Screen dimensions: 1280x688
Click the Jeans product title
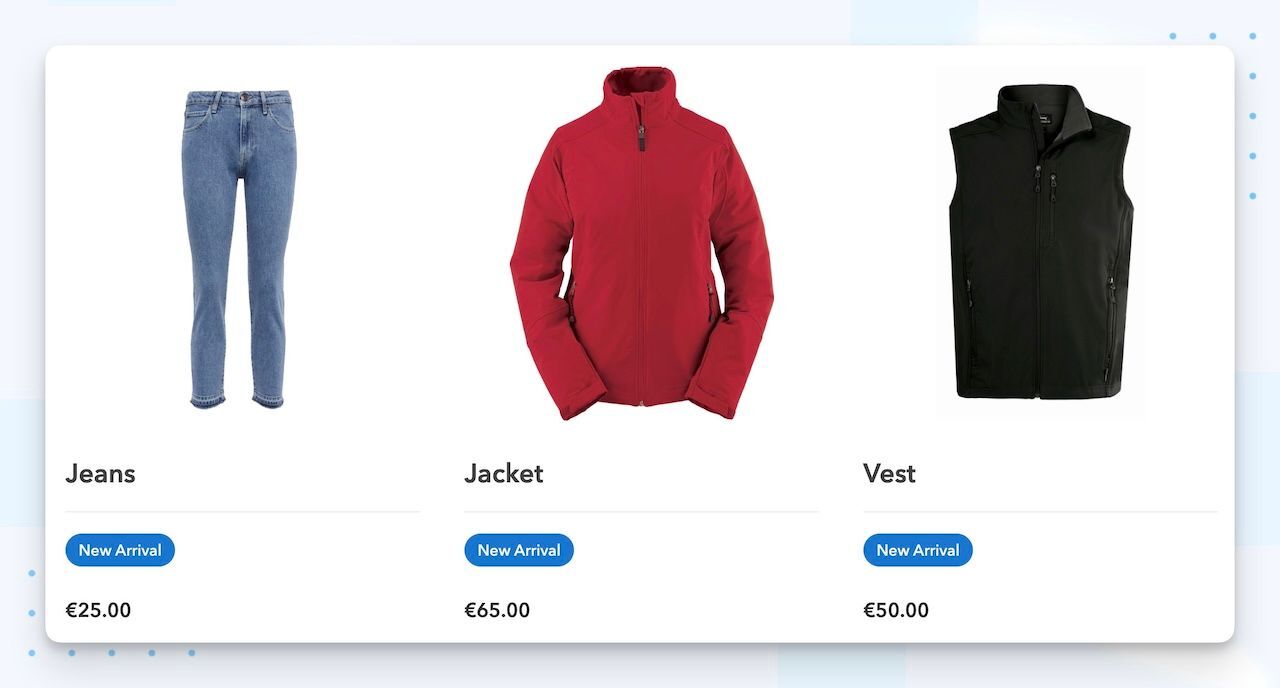[100, 473]
